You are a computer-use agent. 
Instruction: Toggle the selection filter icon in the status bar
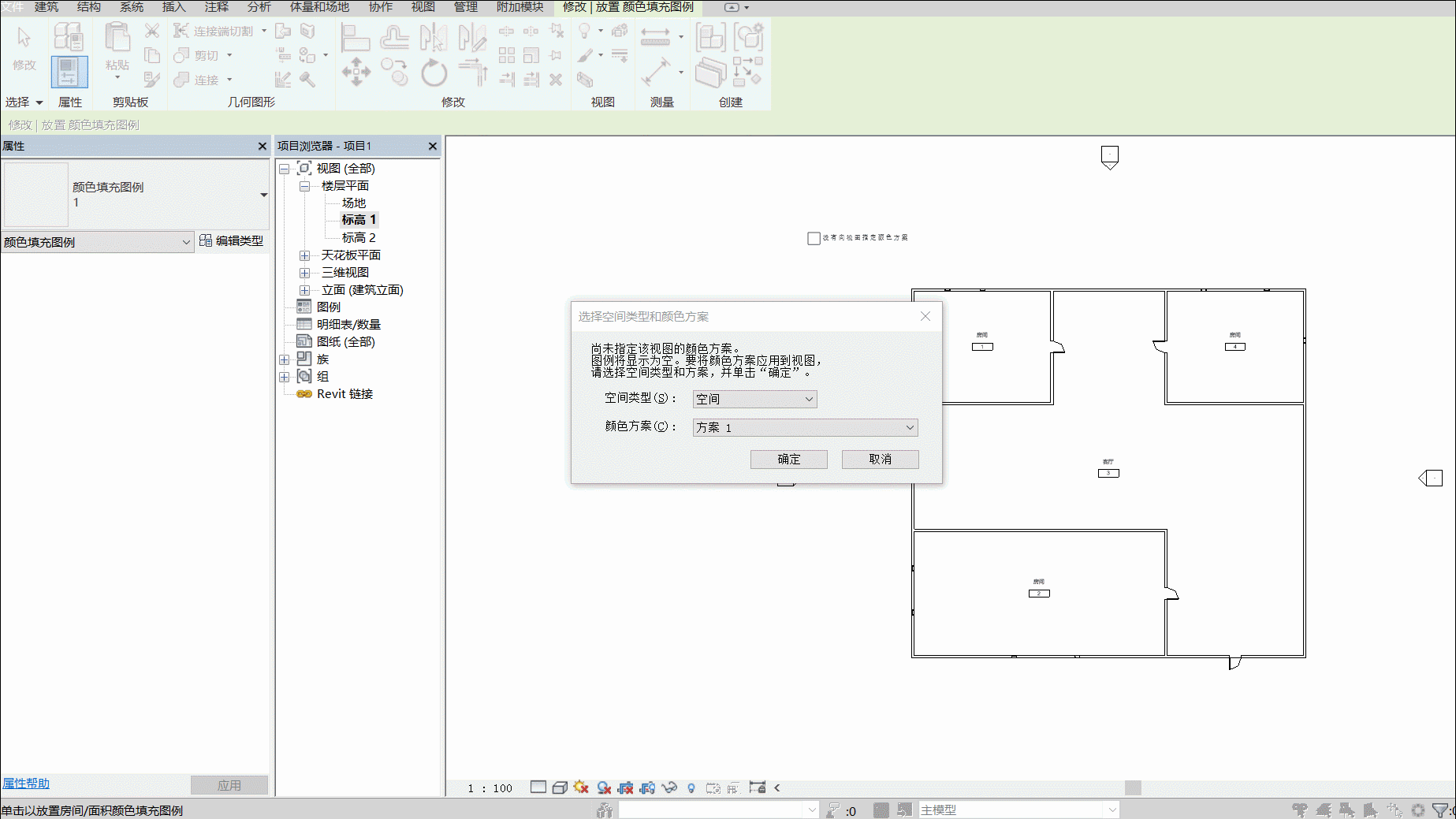pyautogui.click(x=1440, y=810)
